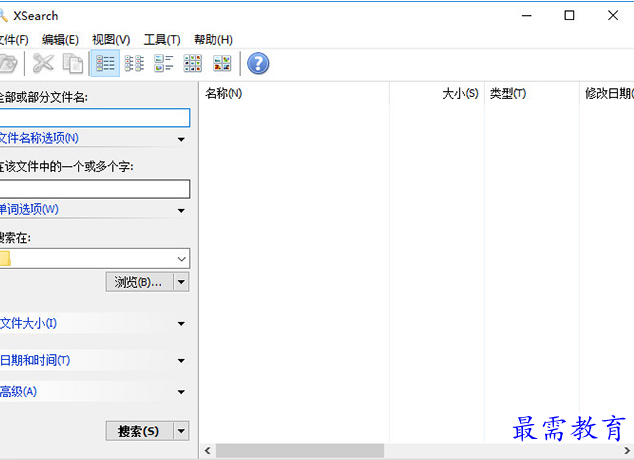
Task: Expand the 日期和时间(T) section
Action: [94, 360]
